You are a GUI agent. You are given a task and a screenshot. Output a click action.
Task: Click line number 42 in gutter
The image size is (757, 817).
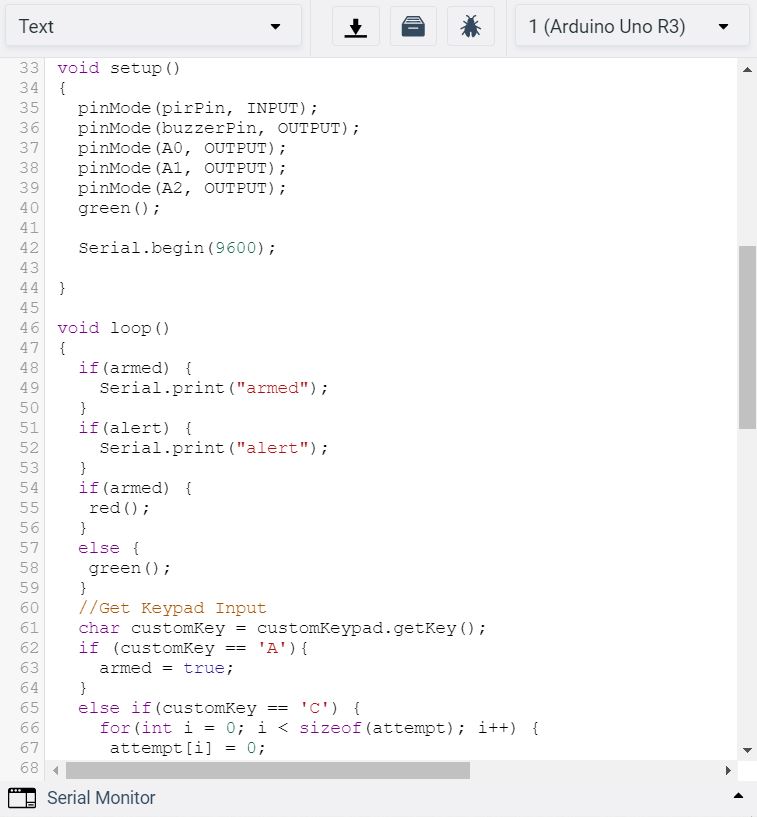29,248
